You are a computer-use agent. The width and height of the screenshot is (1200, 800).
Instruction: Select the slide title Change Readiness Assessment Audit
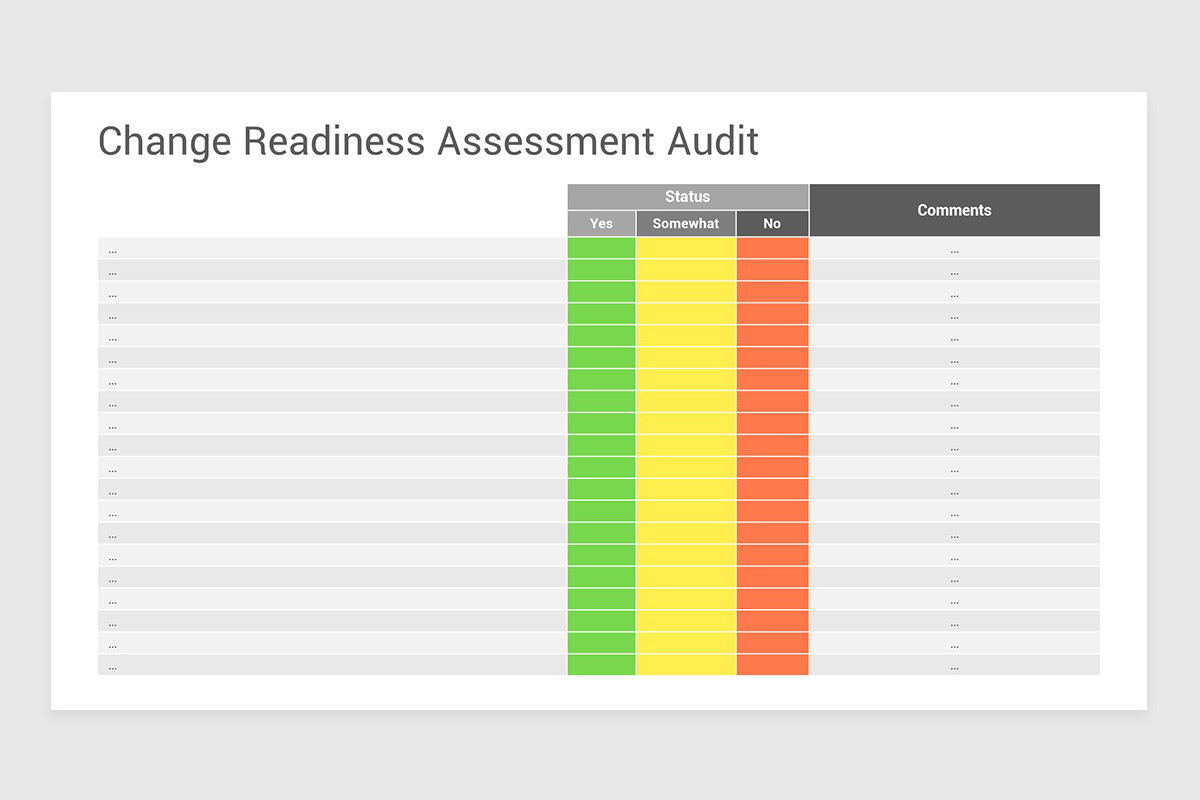[428, 141]
